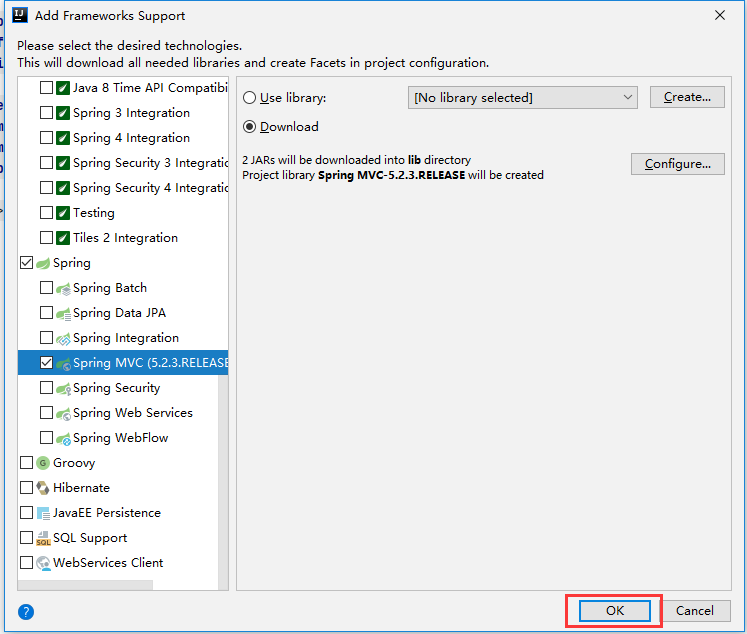Click the Java 8 Time API green icon
Image resolution: width=747 pixels, height=634 pixels.
(63, 88)
